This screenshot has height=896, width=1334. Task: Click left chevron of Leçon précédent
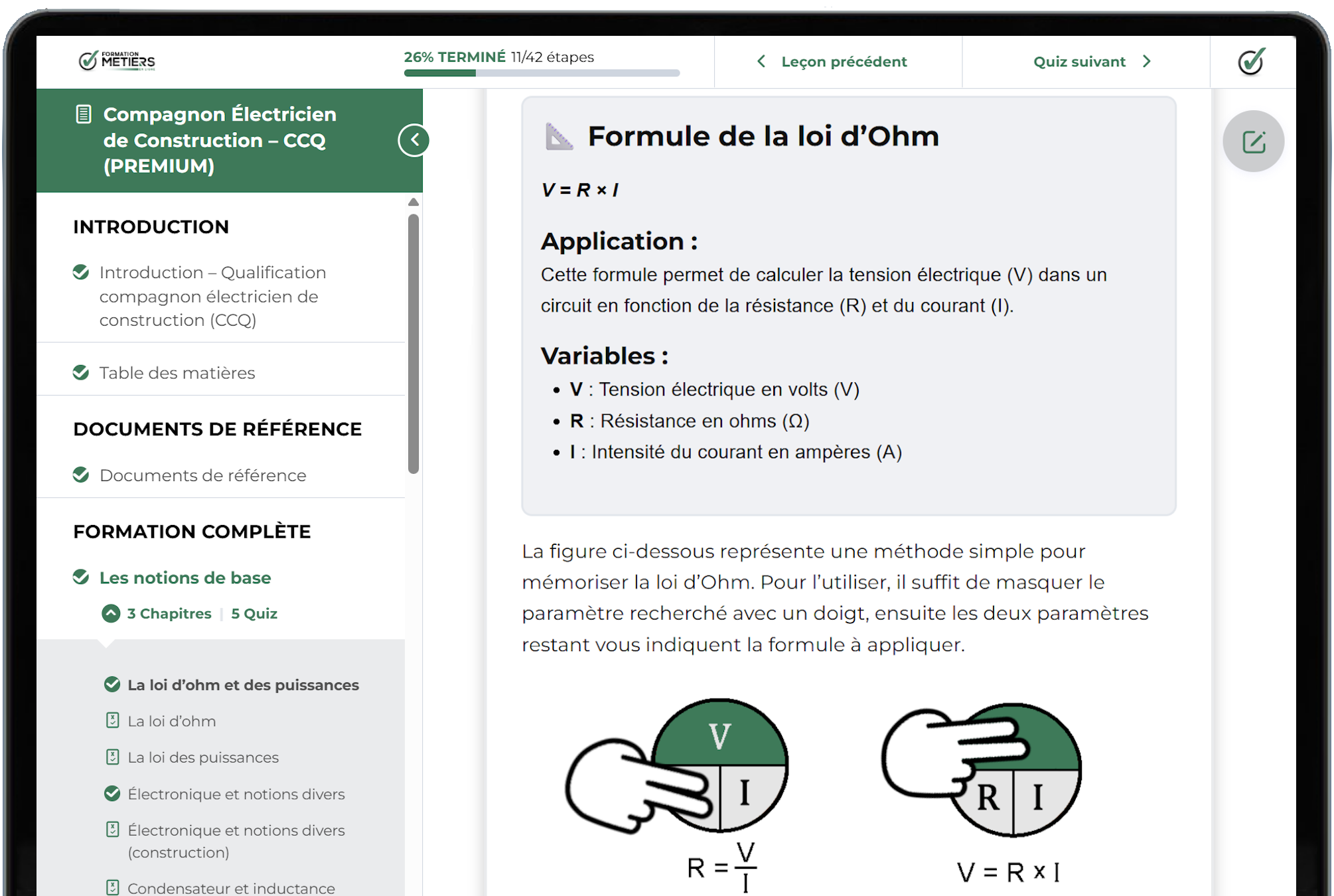tap(761, 62)
